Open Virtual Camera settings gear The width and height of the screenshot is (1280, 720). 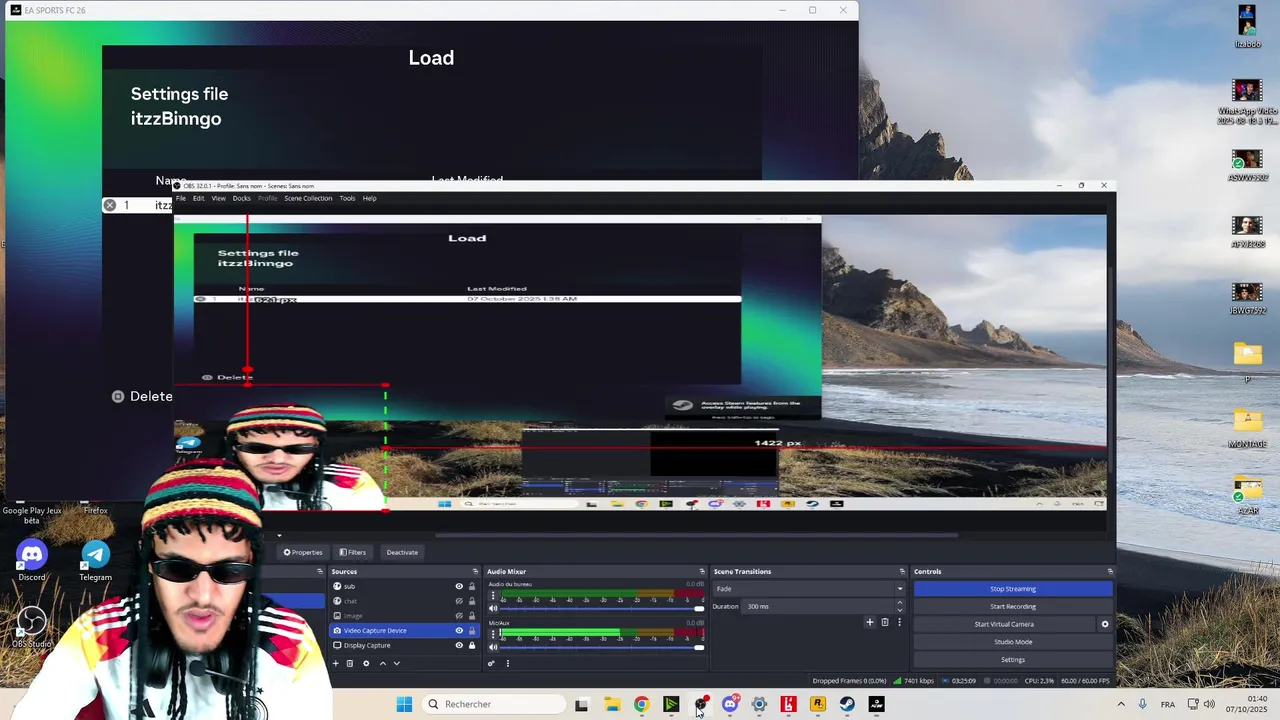tap(1105, 624)
